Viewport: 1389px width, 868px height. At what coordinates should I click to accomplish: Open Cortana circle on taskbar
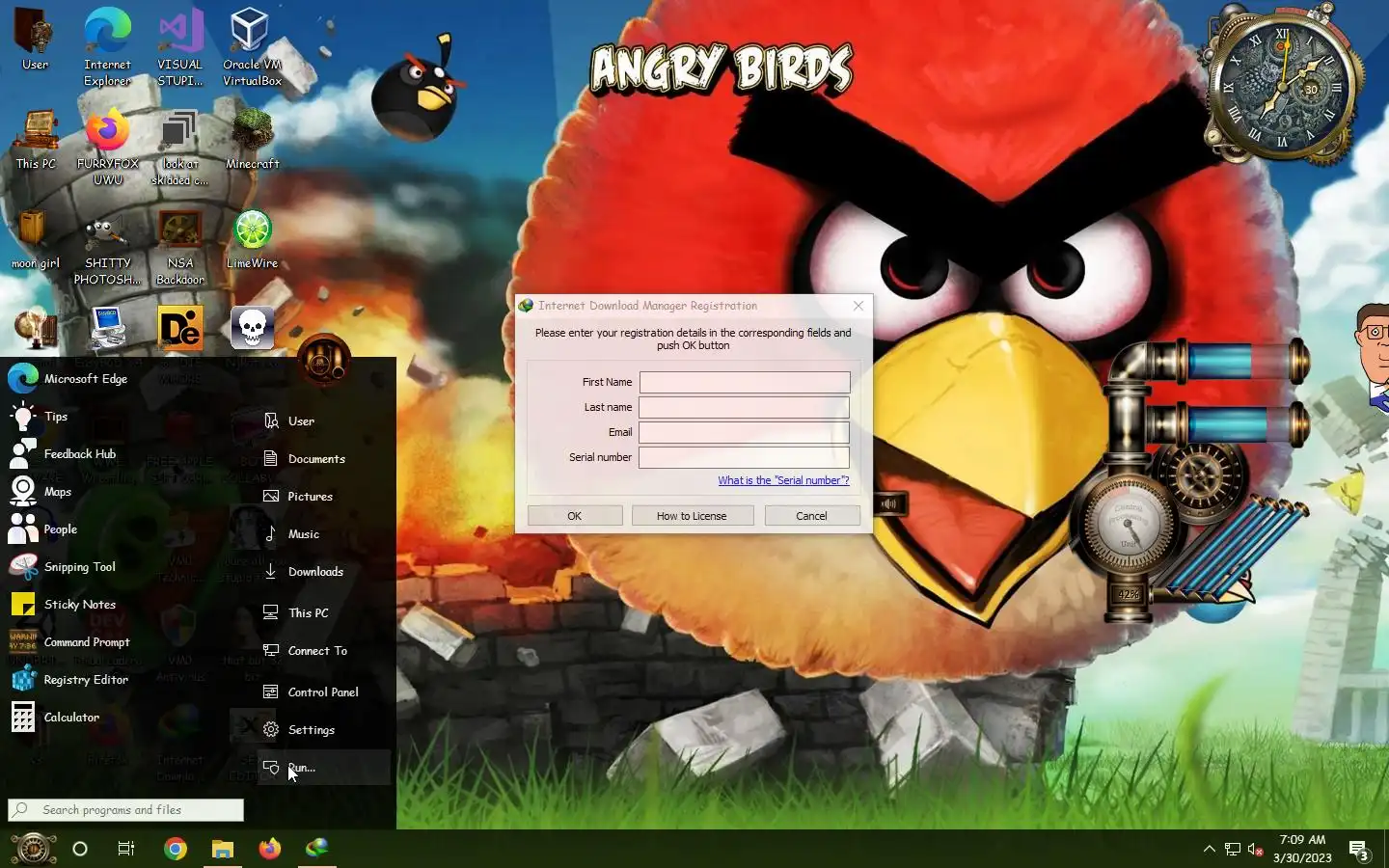click(x=80, y=849)
